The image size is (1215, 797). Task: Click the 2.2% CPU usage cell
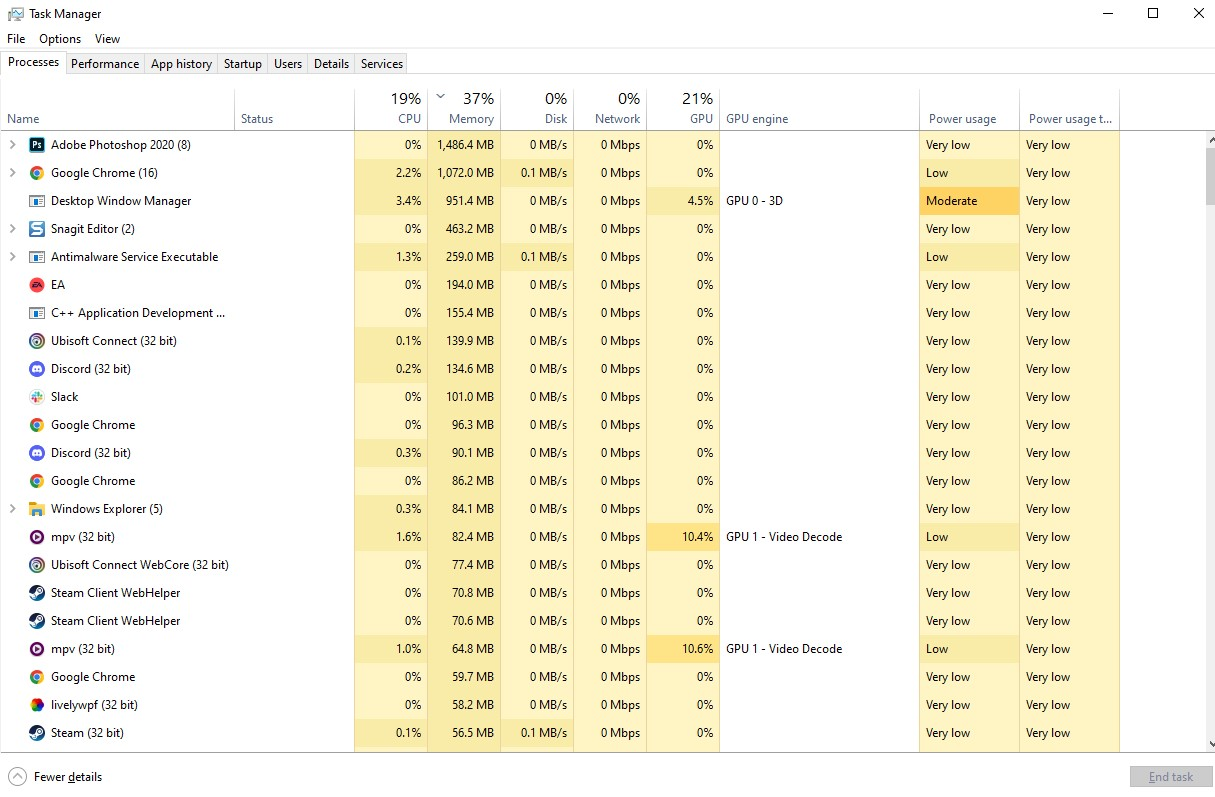point(391,173)
